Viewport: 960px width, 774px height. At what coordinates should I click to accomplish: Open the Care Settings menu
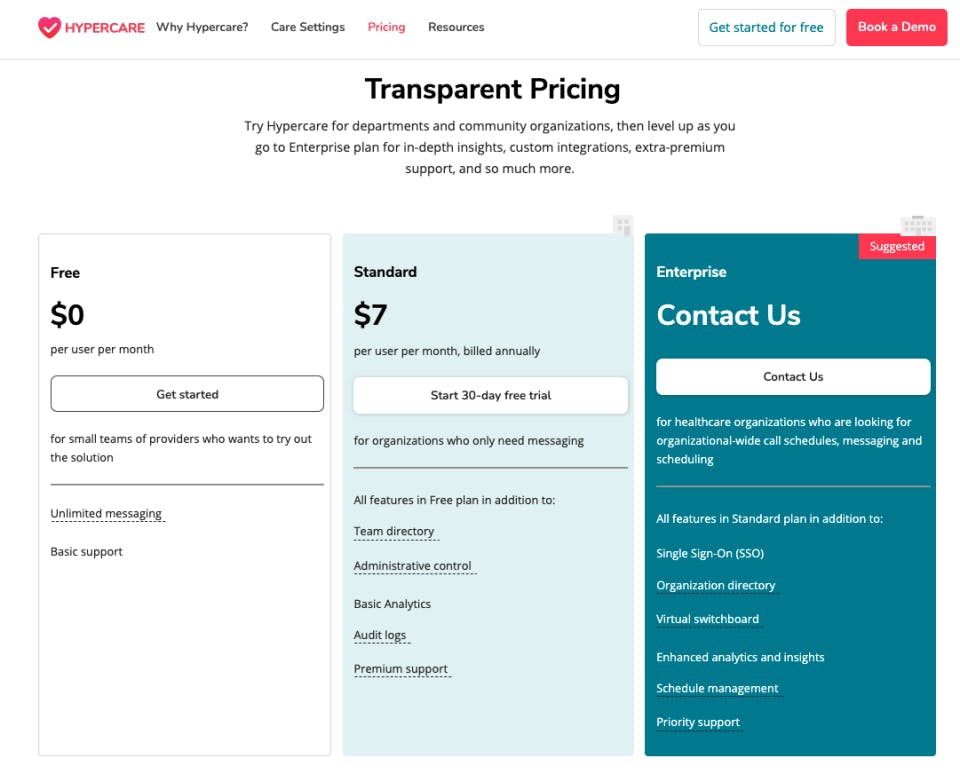[307, 27]
